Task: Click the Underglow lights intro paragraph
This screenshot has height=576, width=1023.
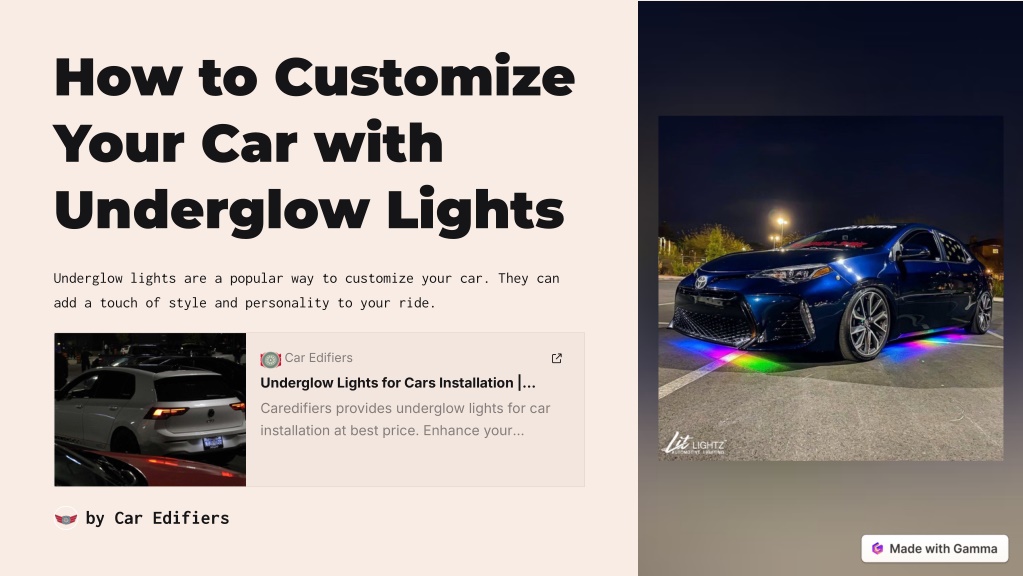Action: [307, 290]
